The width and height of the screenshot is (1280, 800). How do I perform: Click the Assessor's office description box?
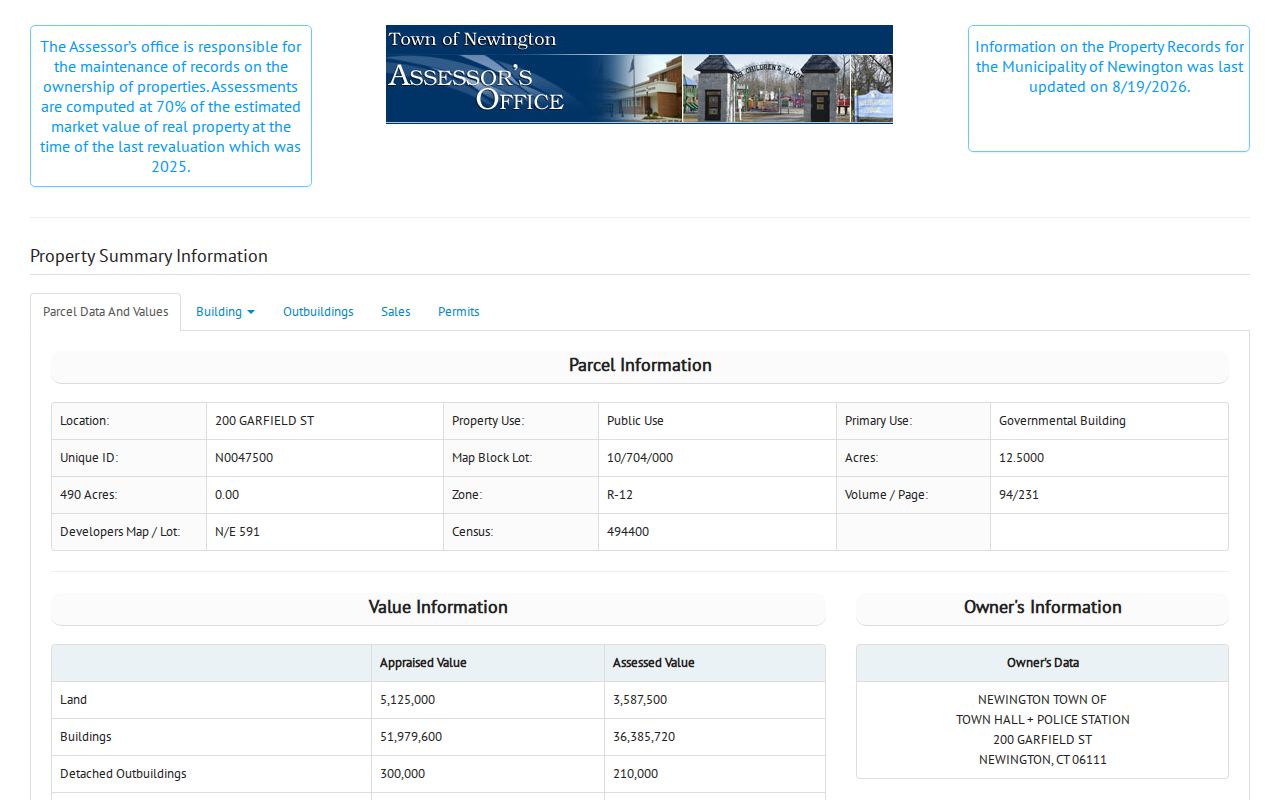pyautogui.click(x=171, y=106)
